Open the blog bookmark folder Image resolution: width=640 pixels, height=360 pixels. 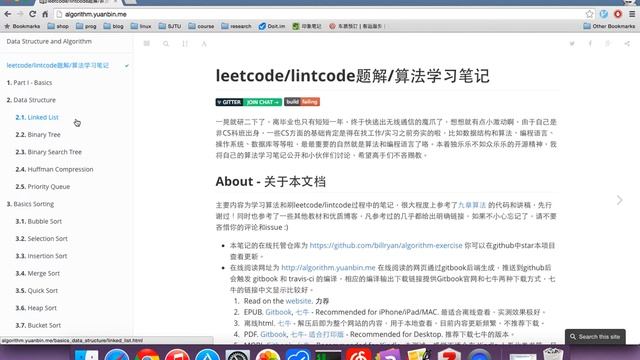click(x=113, y=26)
